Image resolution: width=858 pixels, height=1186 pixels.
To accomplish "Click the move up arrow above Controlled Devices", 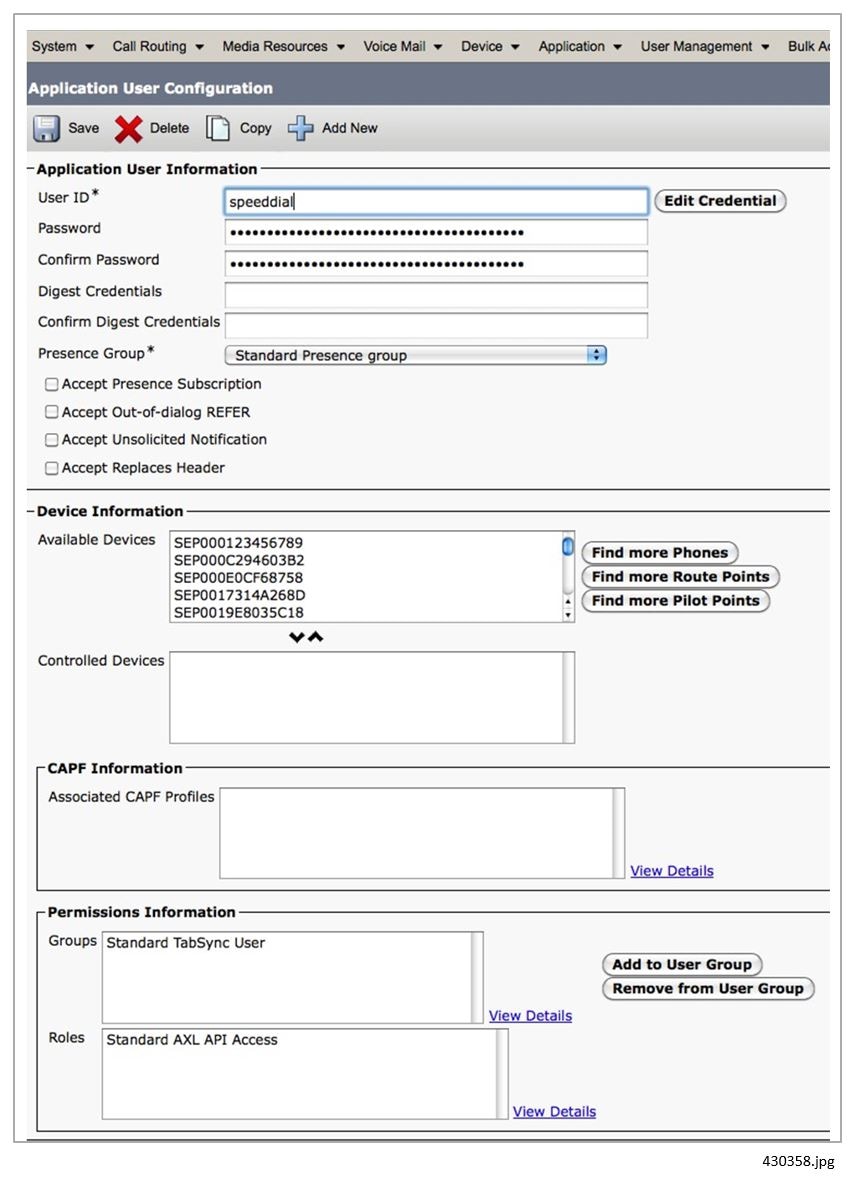I will click(x=316, y=637).
